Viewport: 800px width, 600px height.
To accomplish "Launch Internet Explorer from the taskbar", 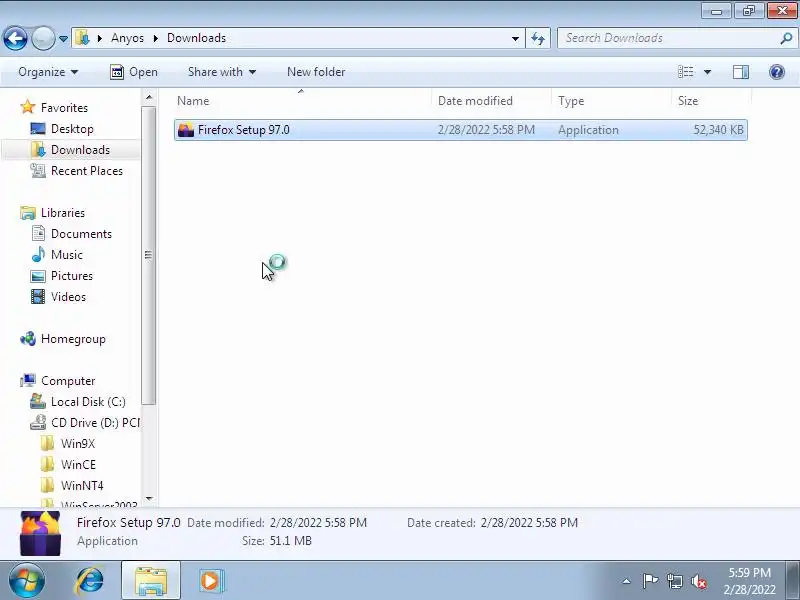I will 90,581.
